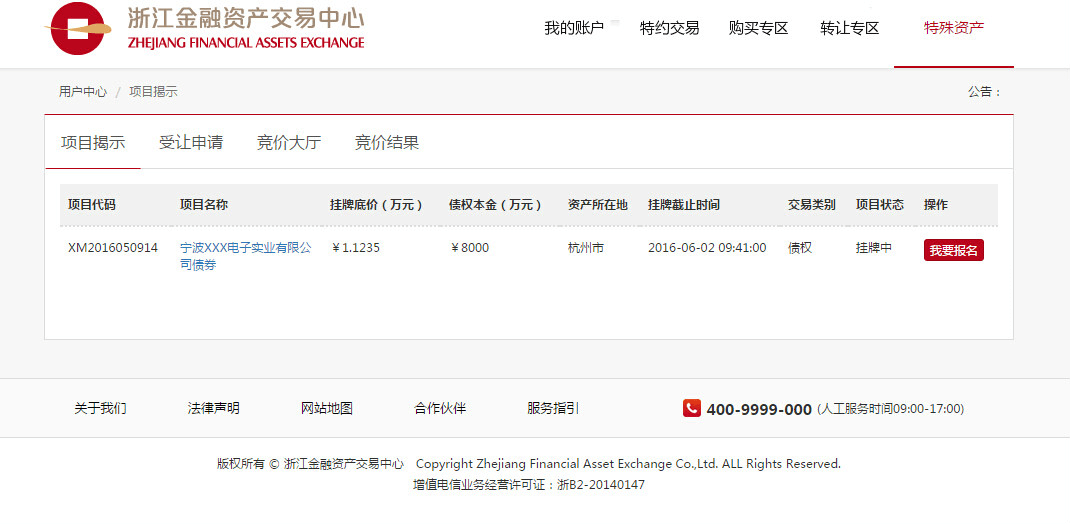Select 特殊资产 navigation item
This screenshot has height=524, width=1070.
coord(954,29)
